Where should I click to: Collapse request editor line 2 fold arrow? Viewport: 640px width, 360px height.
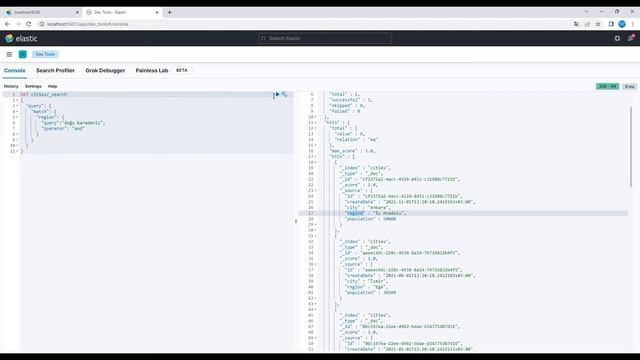tap(17, 100)
